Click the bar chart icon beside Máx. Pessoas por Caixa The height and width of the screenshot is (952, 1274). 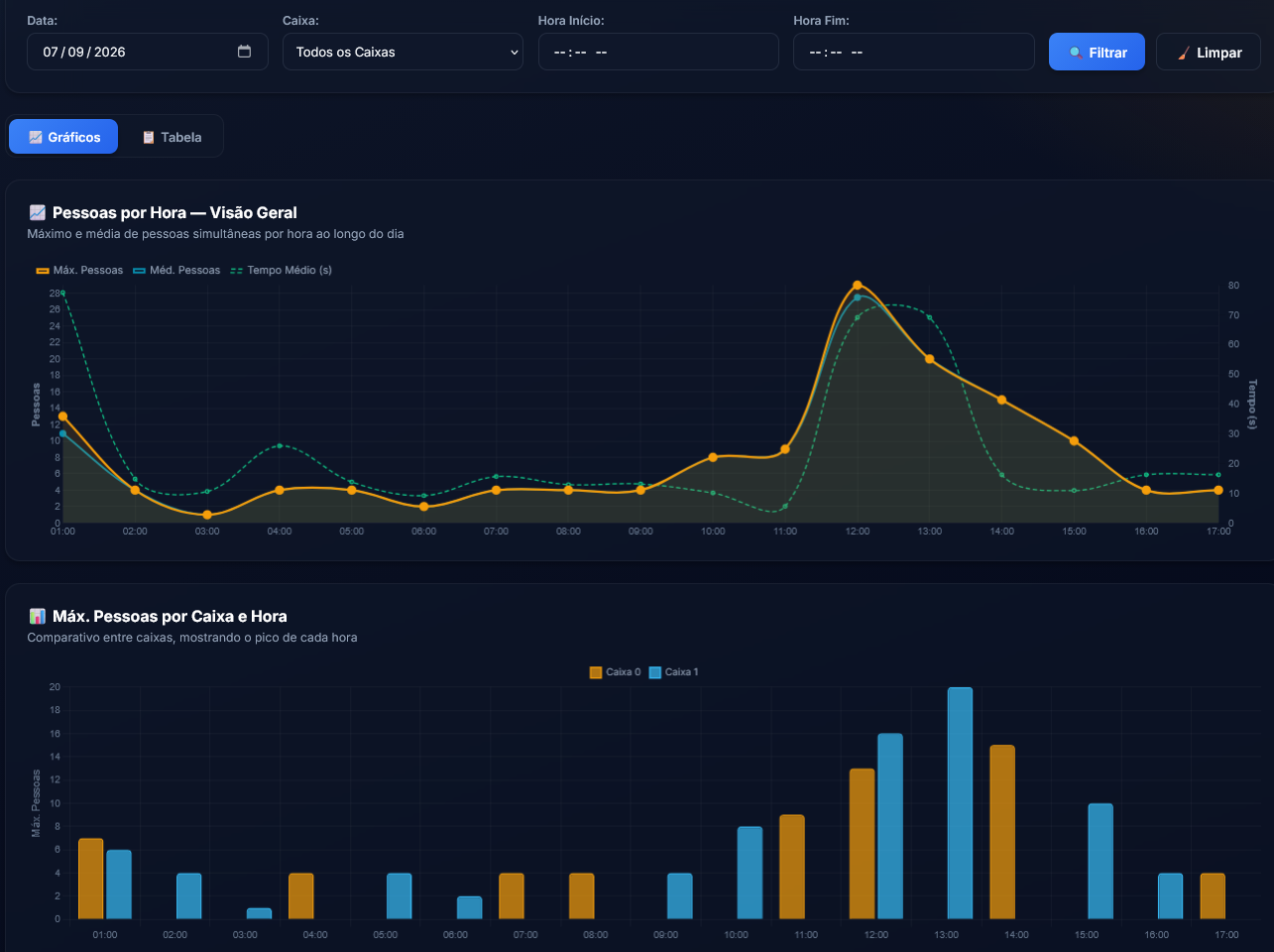coord(38,616)
